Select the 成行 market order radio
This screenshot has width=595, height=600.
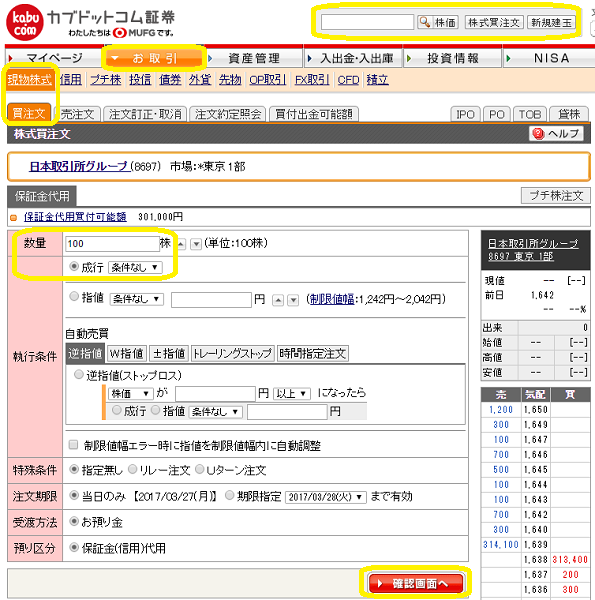click(74, 266)
